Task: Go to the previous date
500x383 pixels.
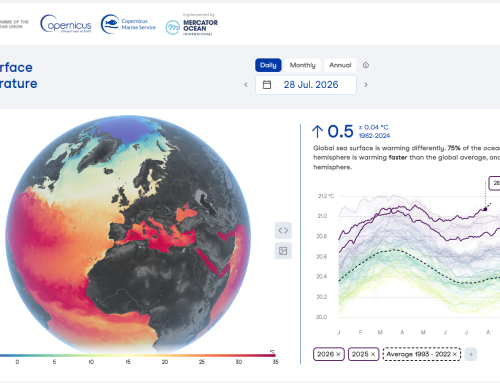Action: coord(246,85)
